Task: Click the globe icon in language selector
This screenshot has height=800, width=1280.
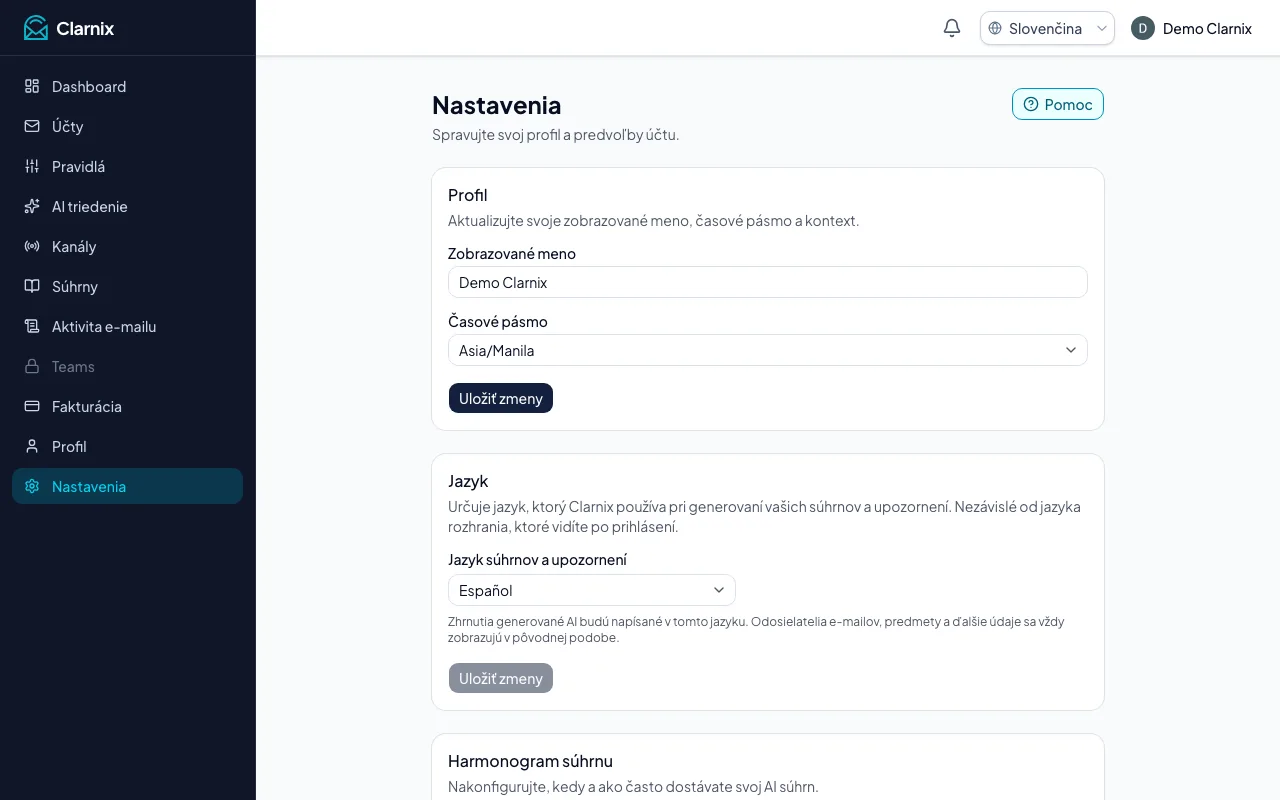Action: (x=995, y=28)
